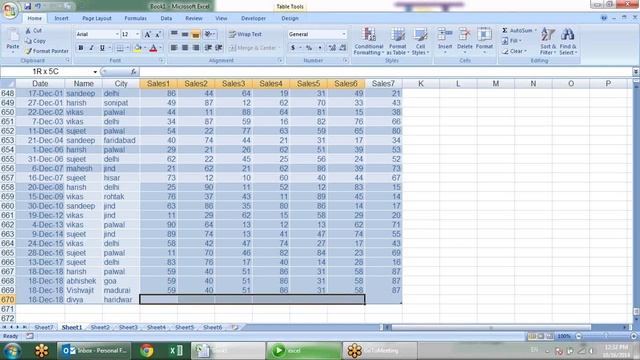Open Alignment dialog launcher
The height and width of the screenshot is (360, 640).
tap(280, 60)
